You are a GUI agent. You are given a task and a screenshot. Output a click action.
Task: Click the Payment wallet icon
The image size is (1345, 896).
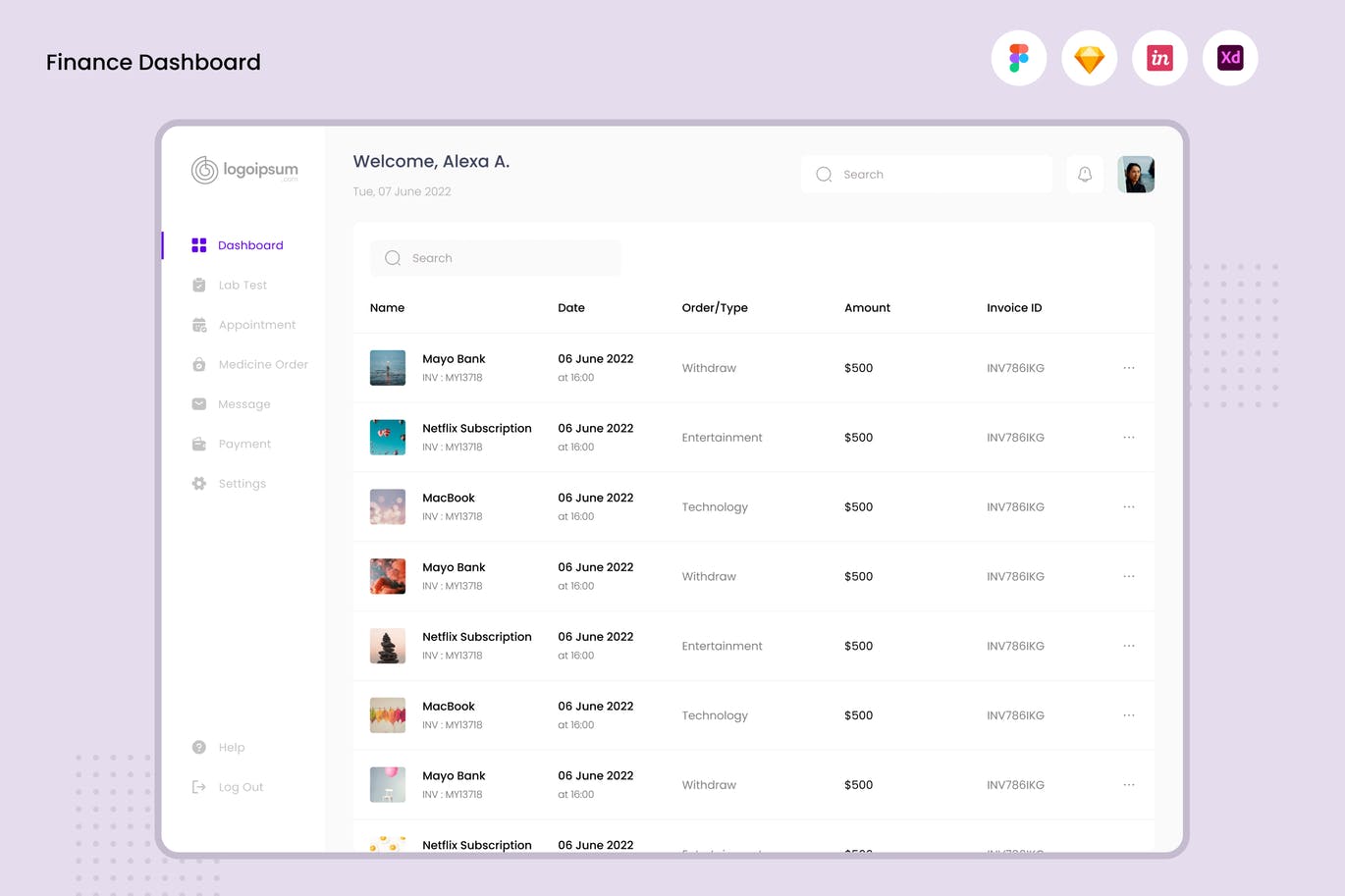pyautogui.click(x=199, y=444)
